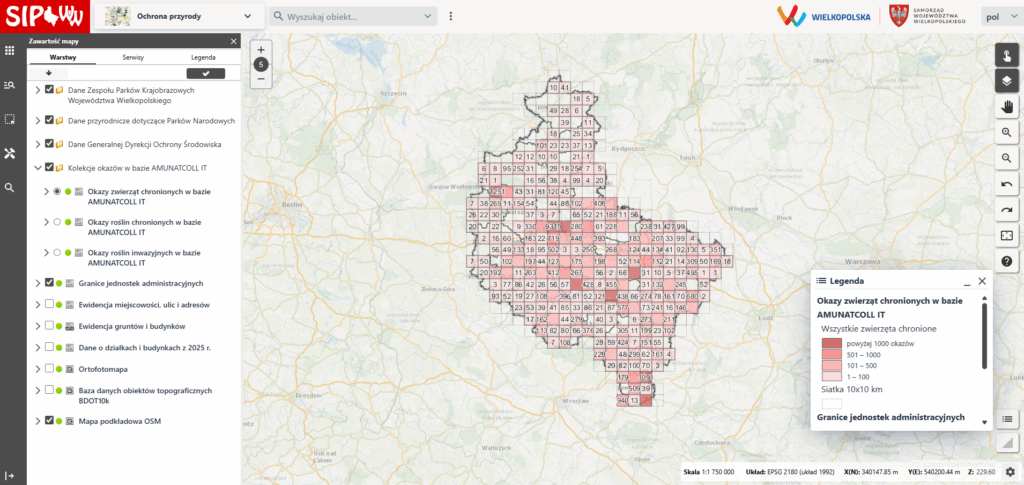Switch to the Legenda tab
Image resolution: width=1024 pixels, height=485 pixels.
203,58
